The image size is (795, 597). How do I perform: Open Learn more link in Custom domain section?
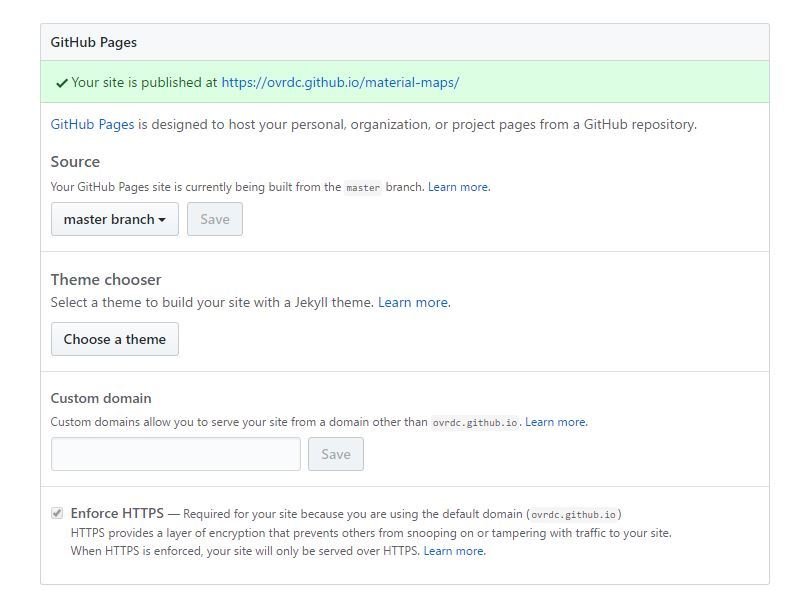coord(556,422)
